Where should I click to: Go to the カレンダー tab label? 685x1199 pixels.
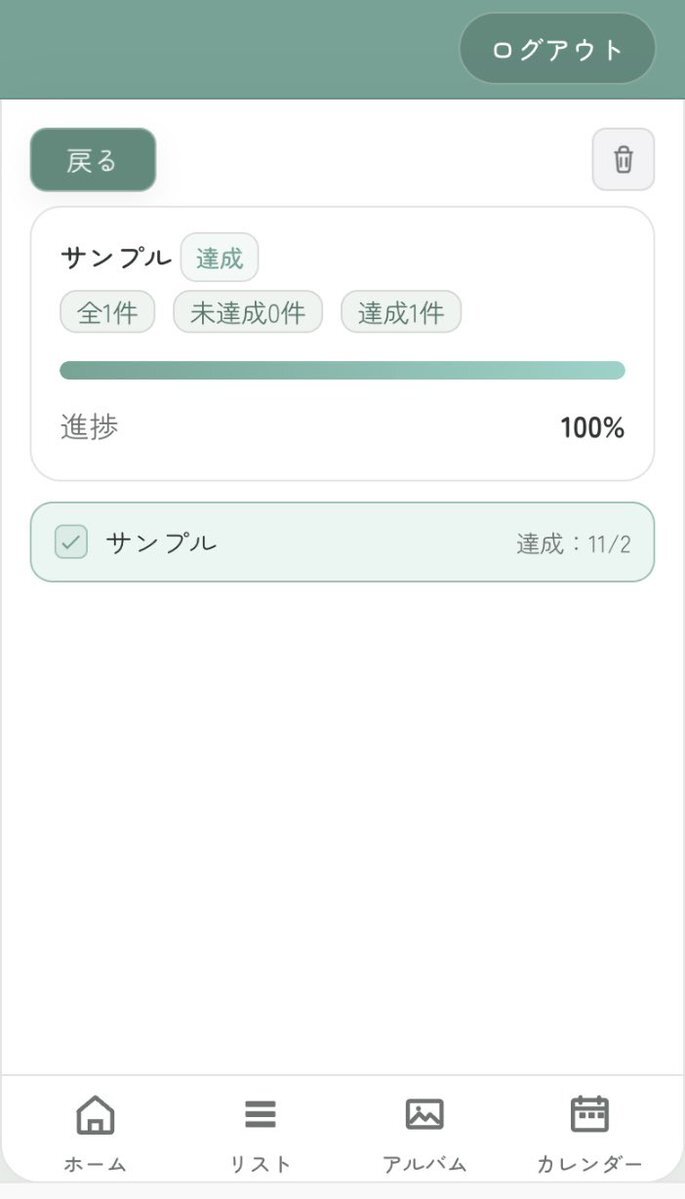click(x=589, y=1164)
